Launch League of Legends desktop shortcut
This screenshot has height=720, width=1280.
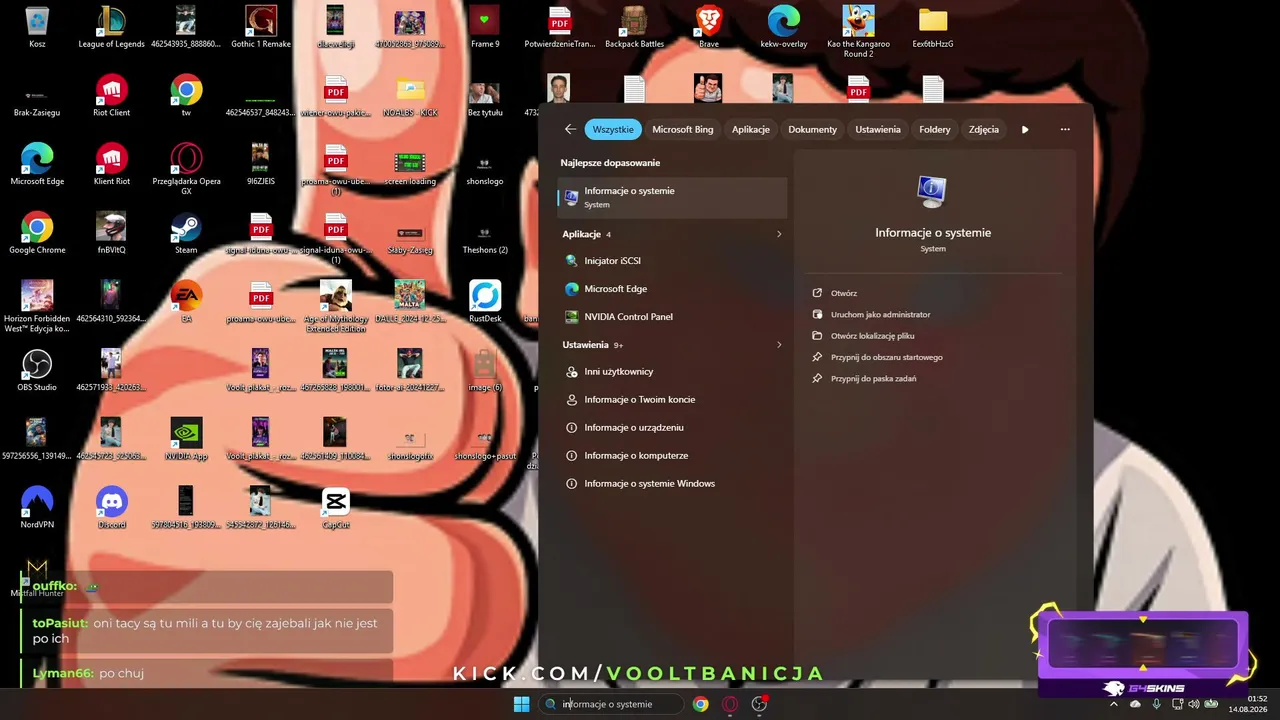(x=111, y=27)
